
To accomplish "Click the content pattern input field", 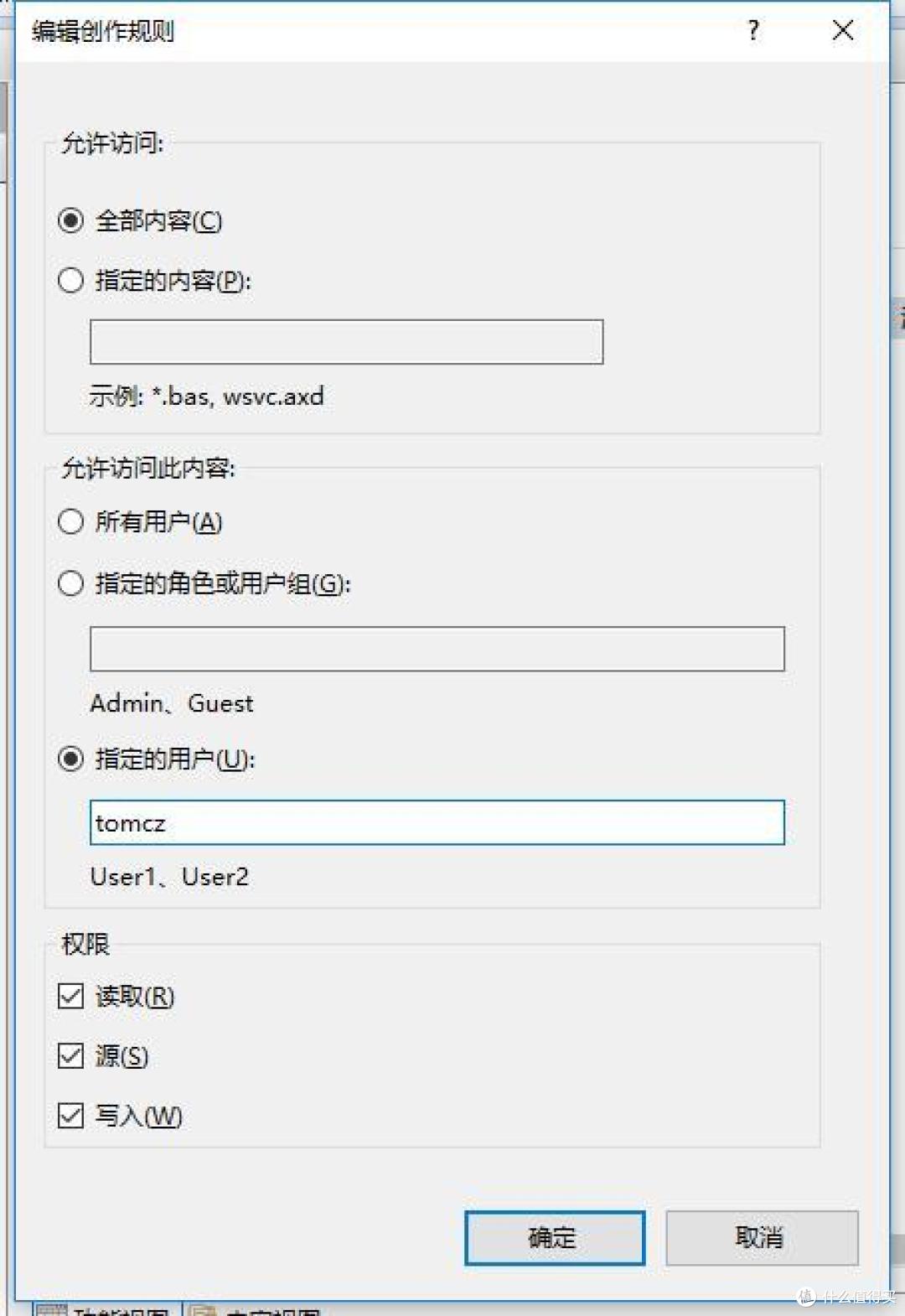I will 346,341.
